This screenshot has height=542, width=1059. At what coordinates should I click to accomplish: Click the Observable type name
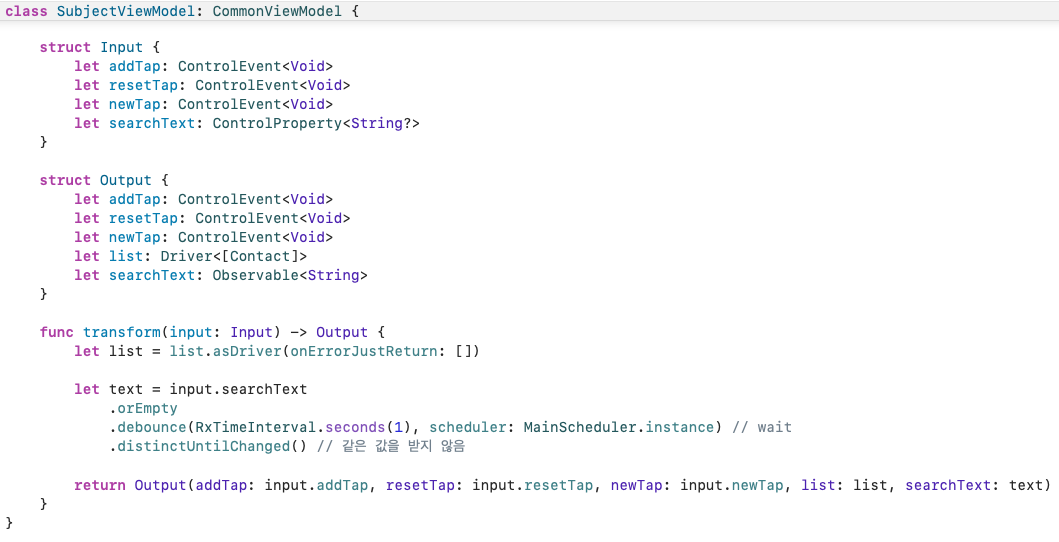(x=256, y=275)
